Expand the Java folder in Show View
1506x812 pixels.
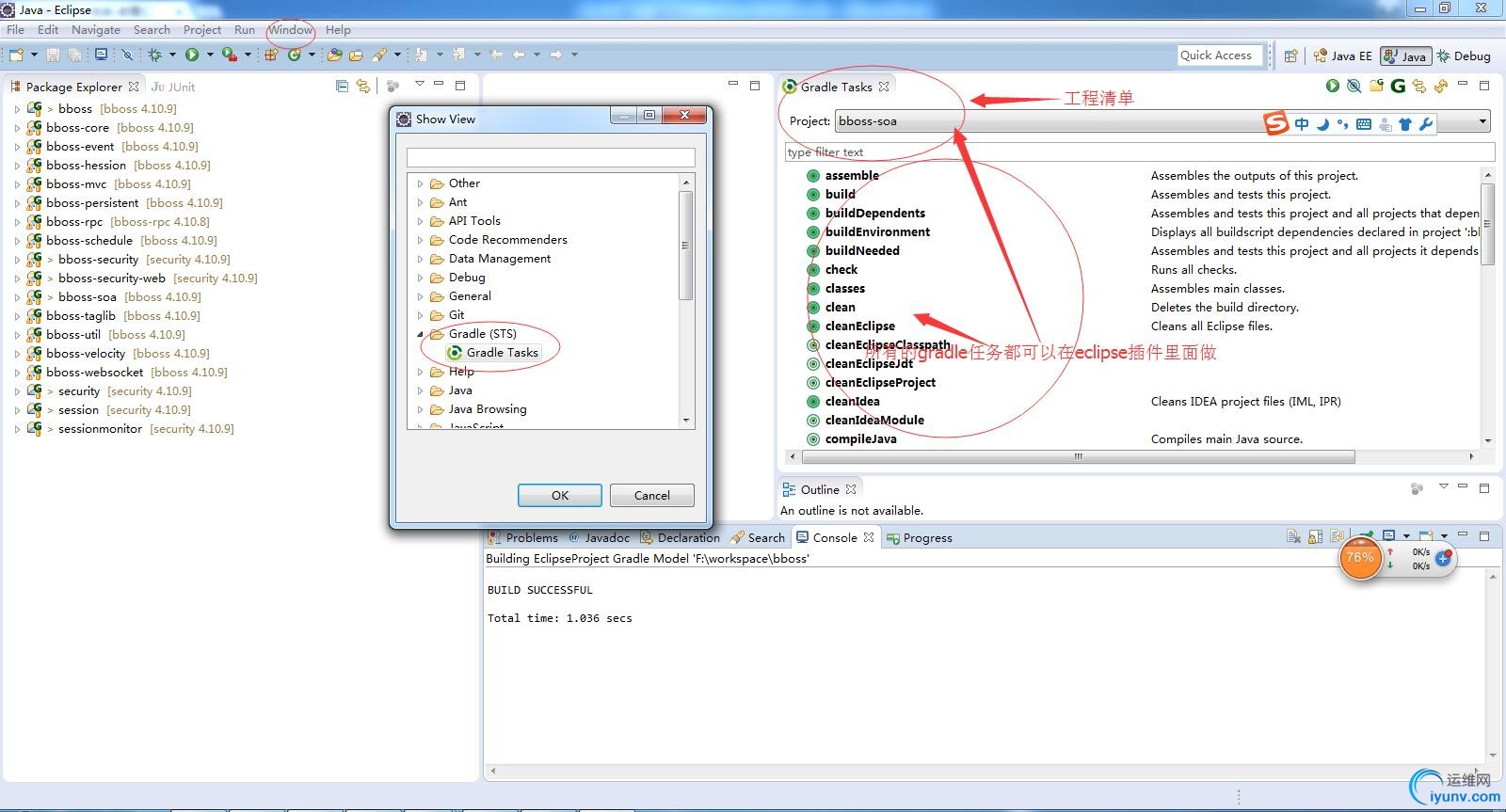point(420,390)
